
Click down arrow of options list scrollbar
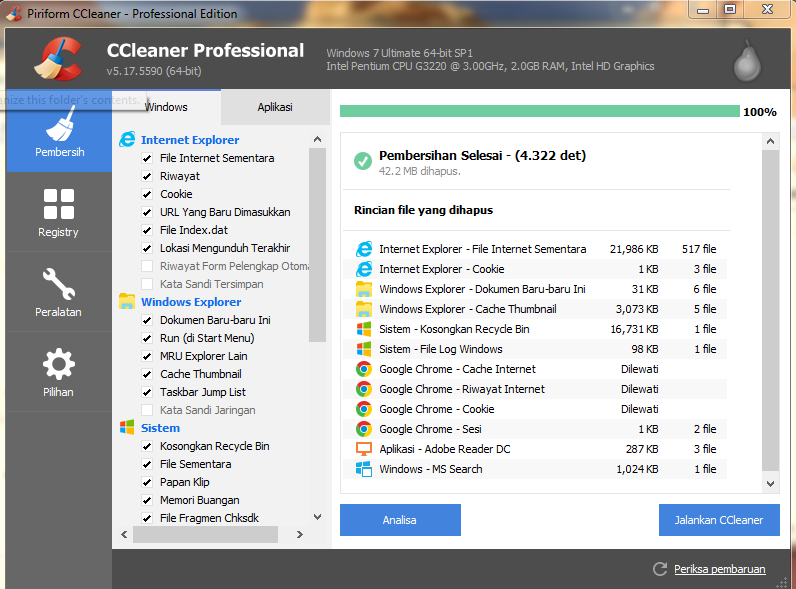(318, 517)
